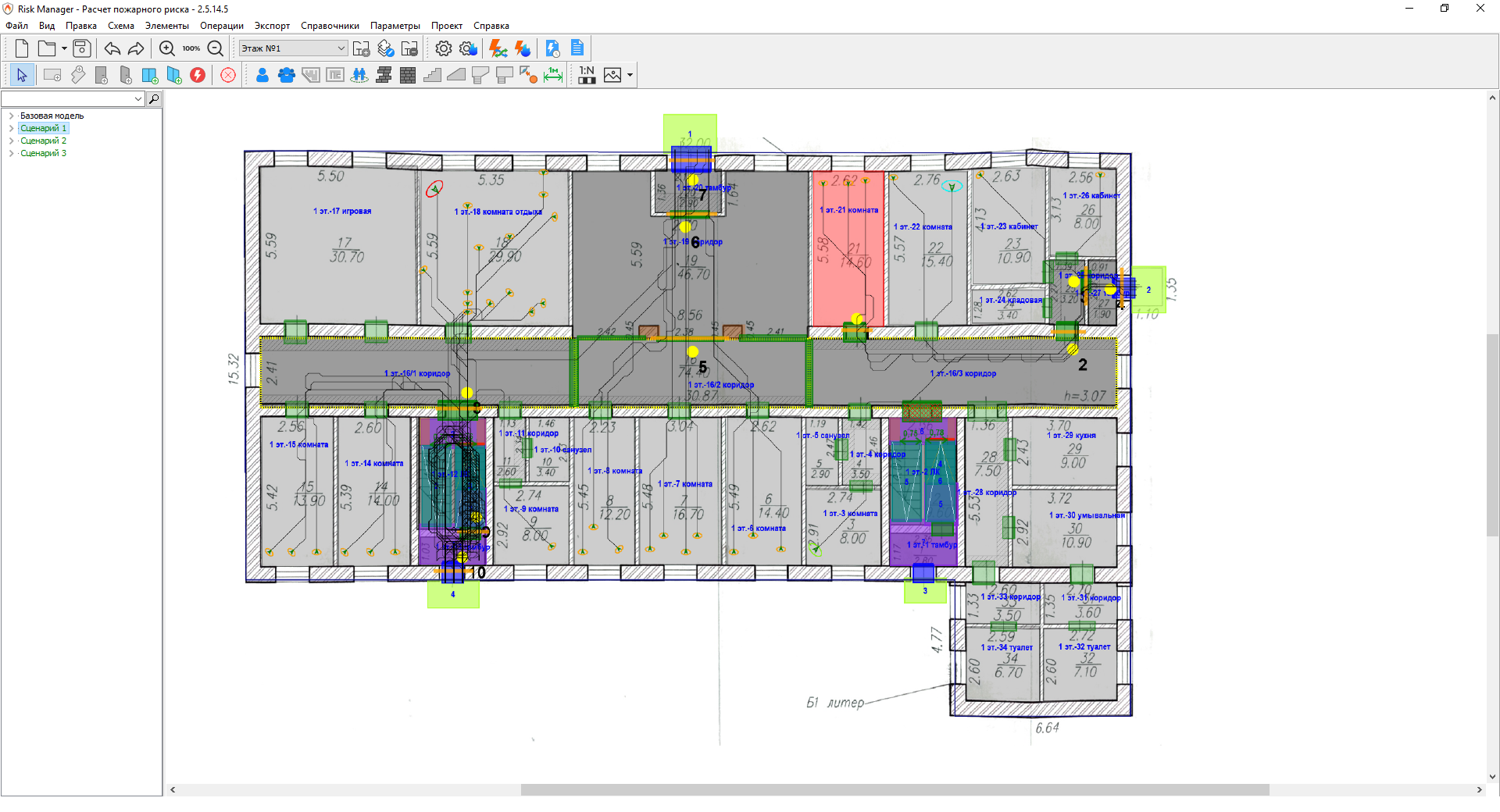
Task: Select Сценарий 2 in the tree
Action: click(x=43, y=141)
